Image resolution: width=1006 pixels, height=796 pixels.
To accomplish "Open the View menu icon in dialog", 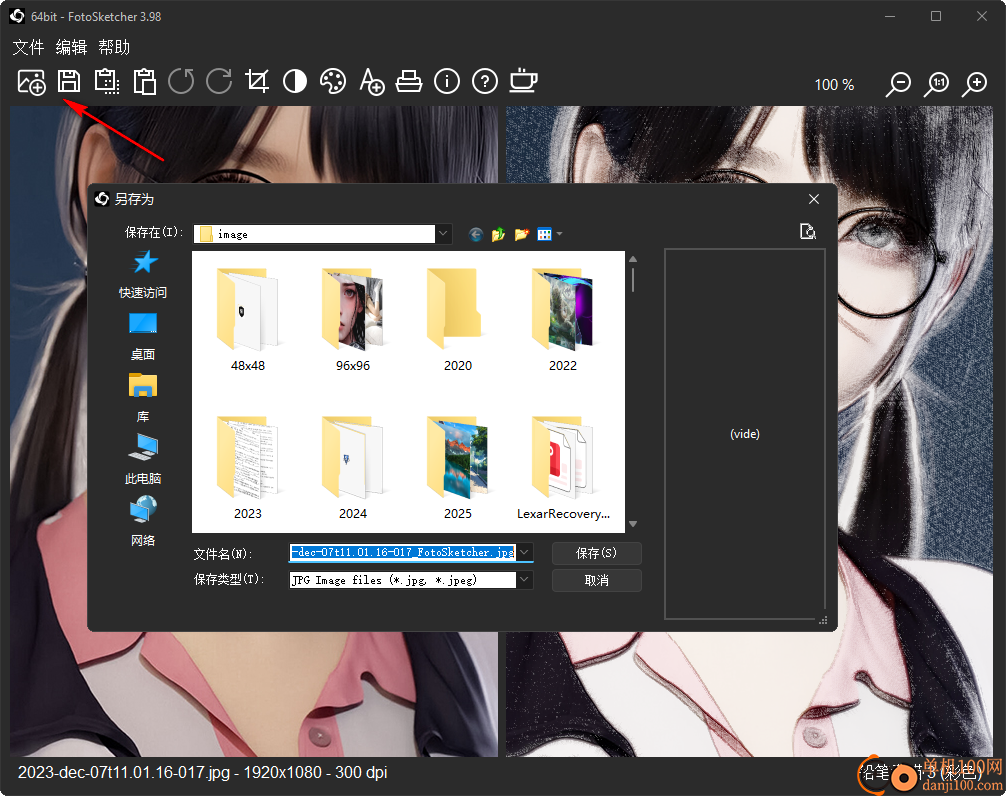I will coord(549,234).
